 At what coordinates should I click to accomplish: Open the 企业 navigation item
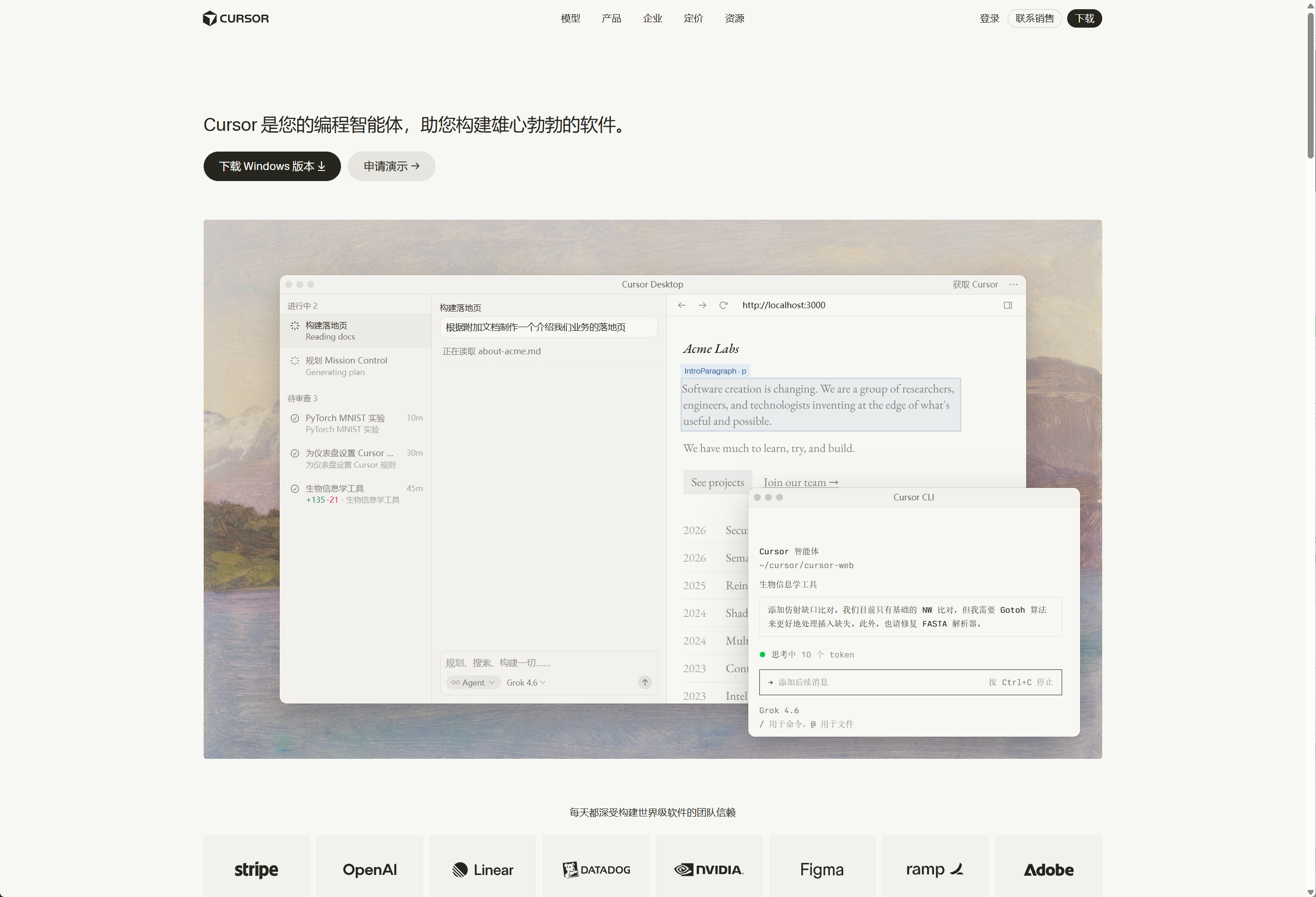(x=652, y=19)
